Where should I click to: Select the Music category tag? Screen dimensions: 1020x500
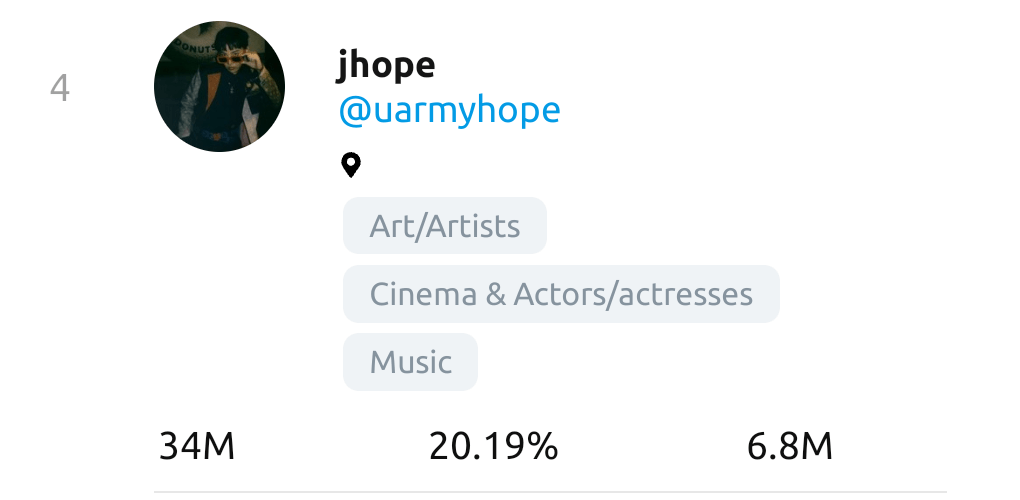(410, 362)
